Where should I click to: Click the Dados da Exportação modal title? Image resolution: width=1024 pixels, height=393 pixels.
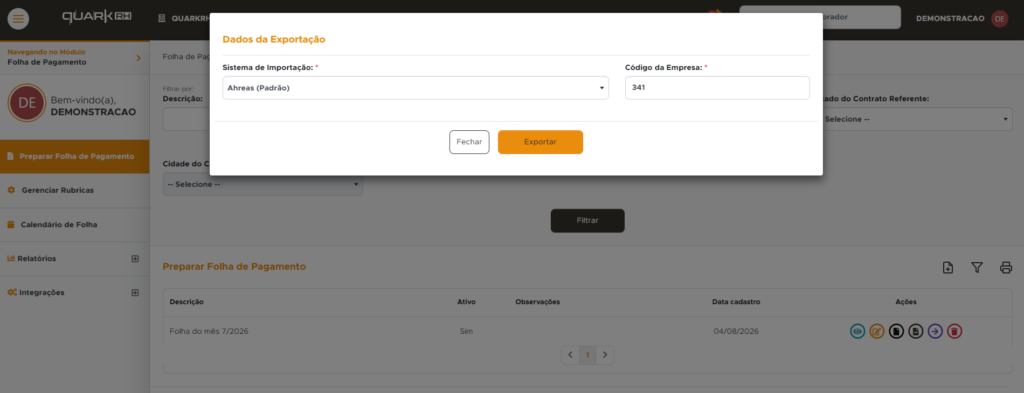274,39
